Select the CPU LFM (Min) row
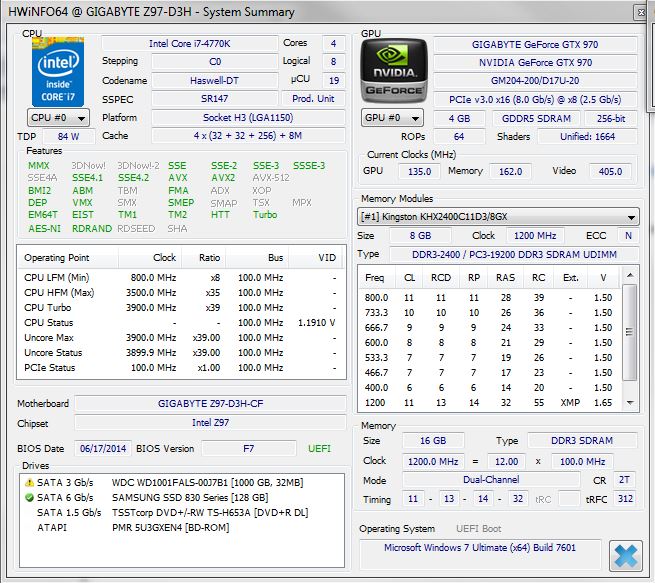The height and width of the screenshot is (583, 655). point(181,278)
